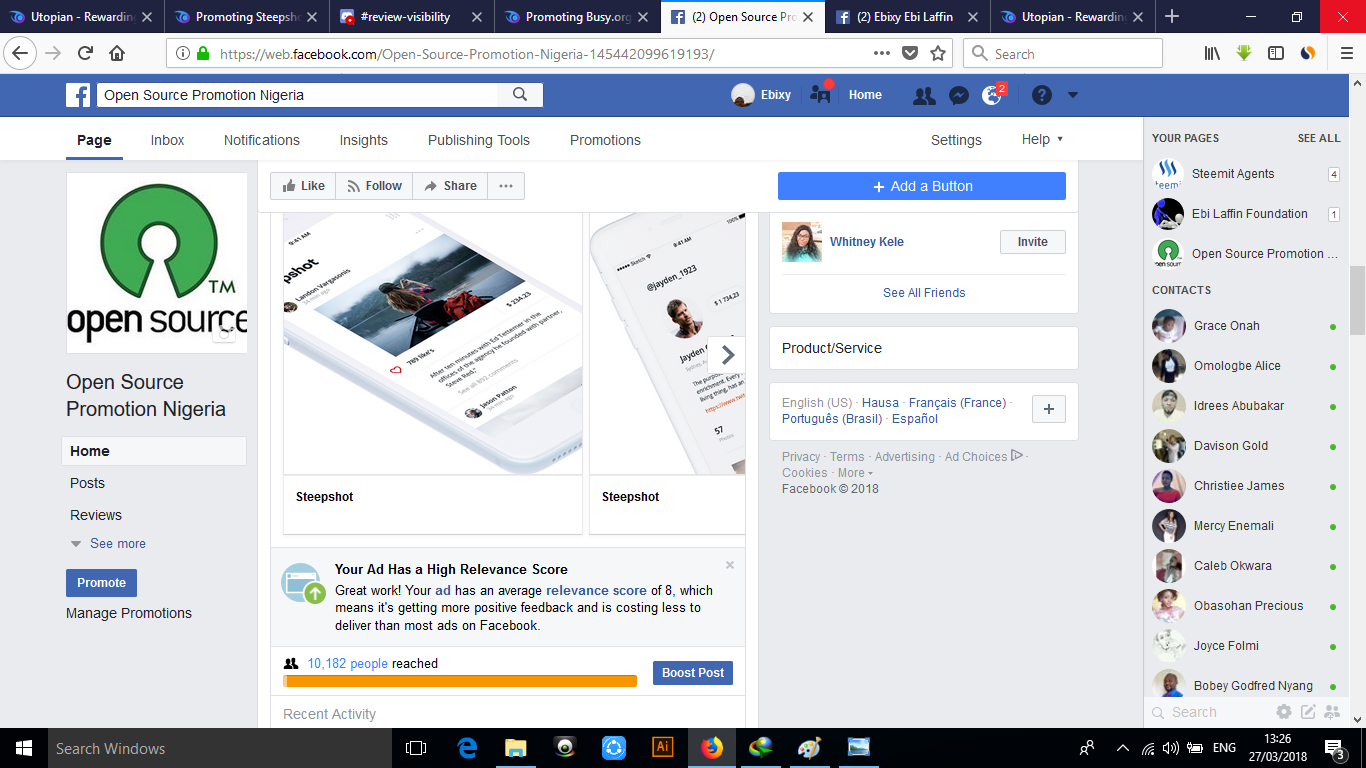Toggle Firefox sidebar icon

(1276, 54)
